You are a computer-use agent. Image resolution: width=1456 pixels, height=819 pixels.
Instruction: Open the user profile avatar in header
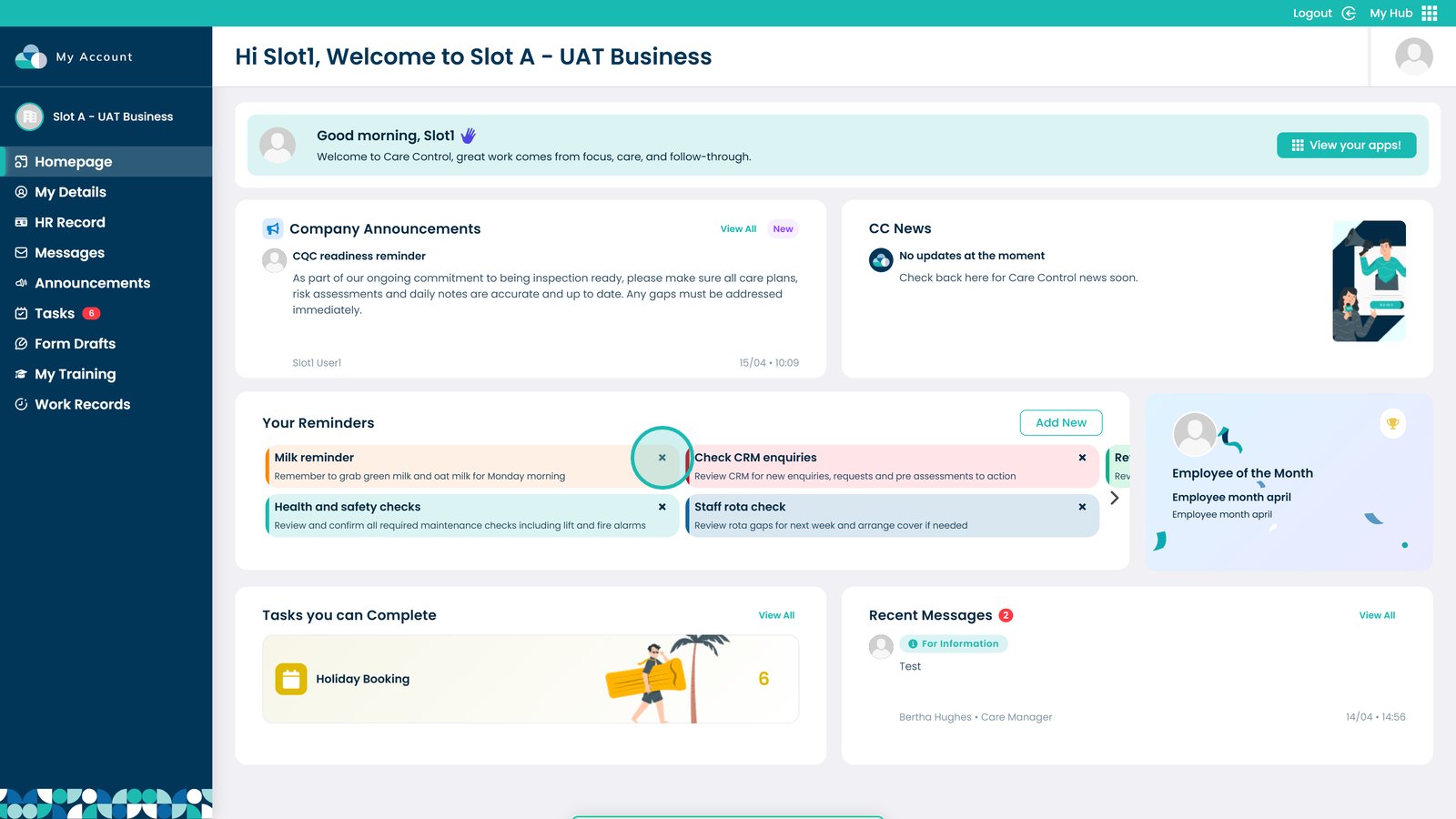1413,56
